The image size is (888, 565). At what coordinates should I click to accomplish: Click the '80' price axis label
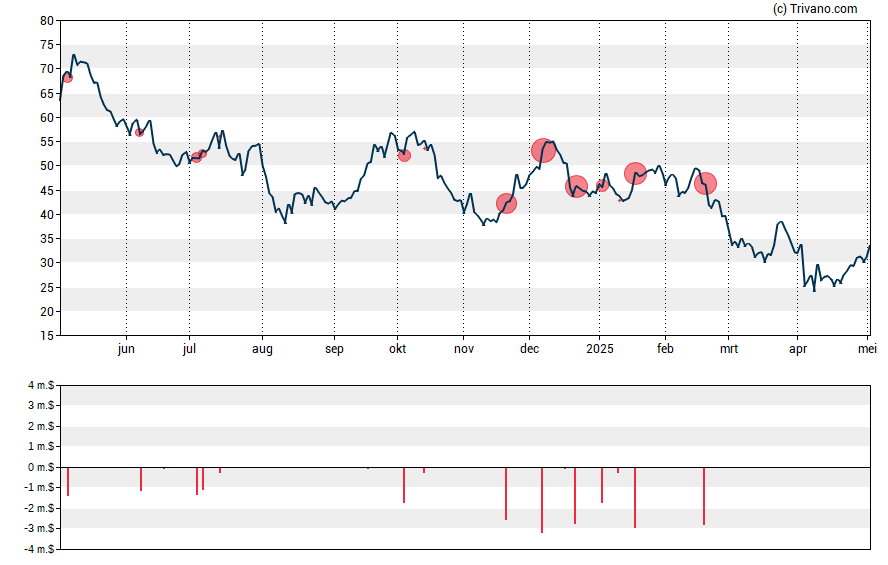[x=47, y=21]
